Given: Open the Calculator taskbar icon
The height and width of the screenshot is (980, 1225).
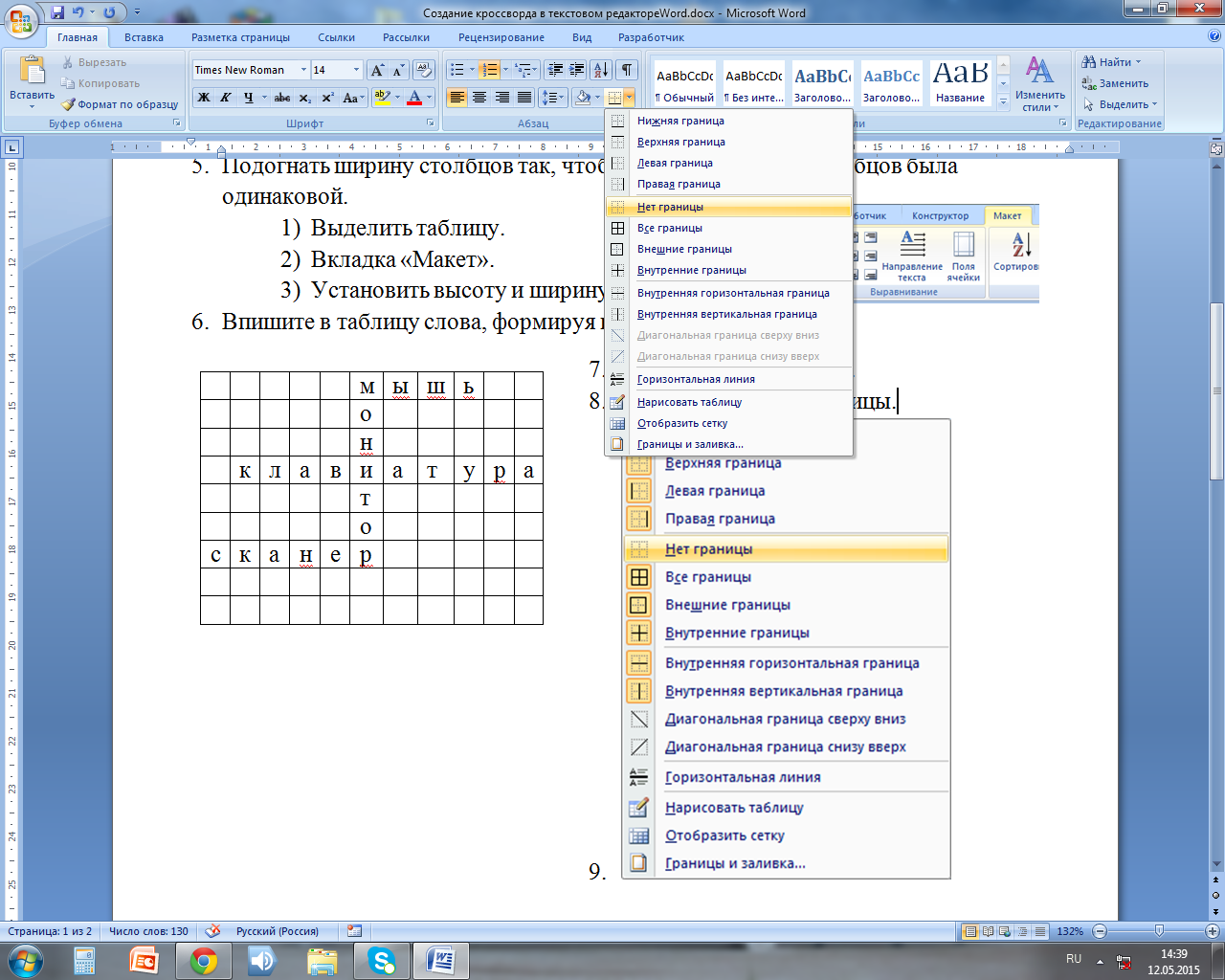Looking at the screenshot, I should (x=84, y=961).
